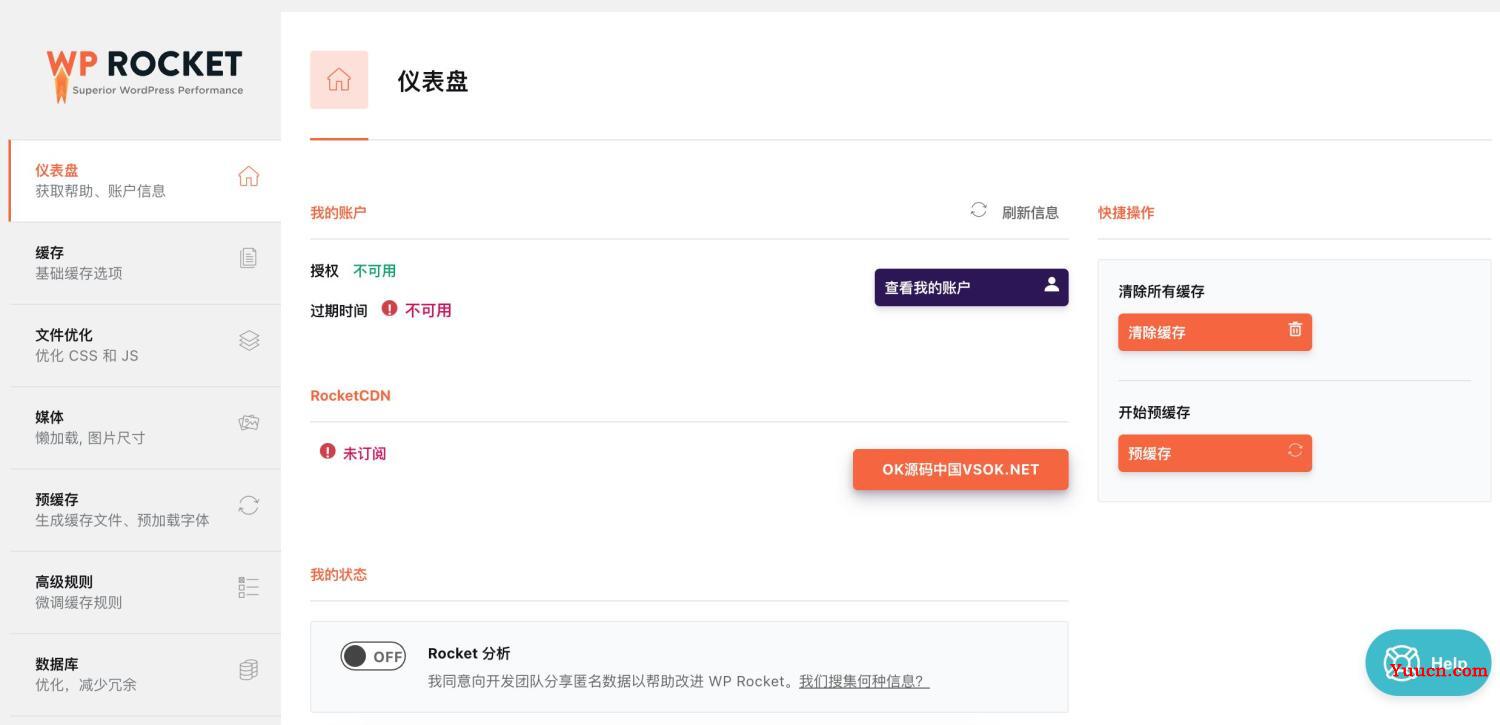Click the 开始预缓存 label

tap(1154, 412)
